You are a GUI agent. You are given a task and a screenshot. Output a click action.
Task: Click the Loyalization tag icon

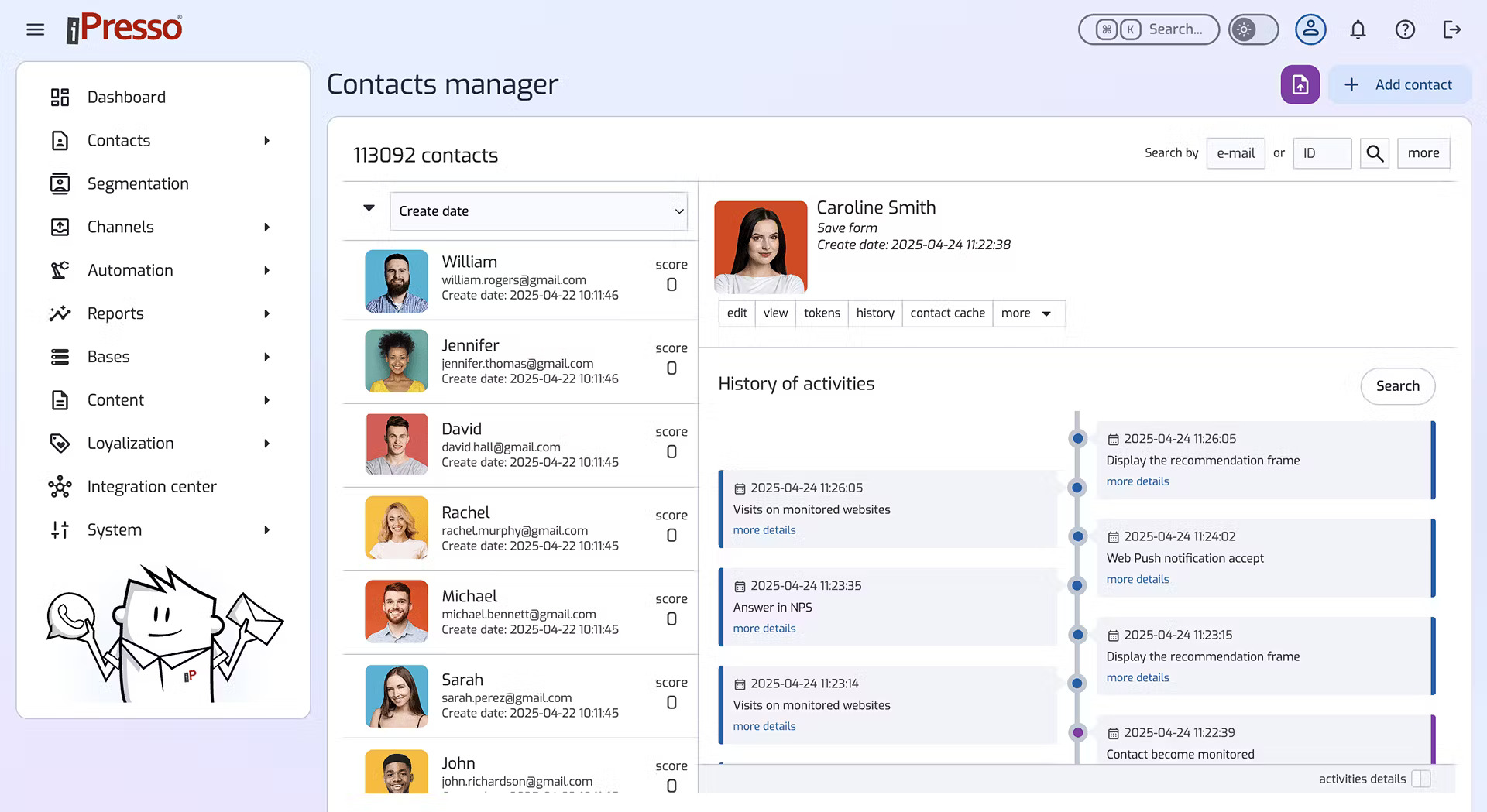(60, 444)
